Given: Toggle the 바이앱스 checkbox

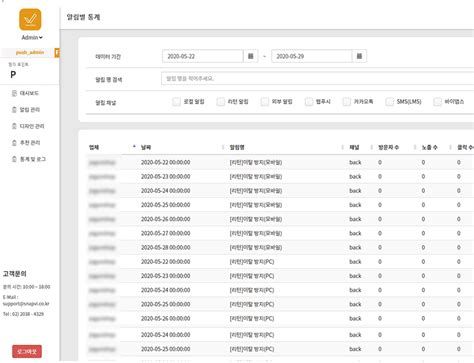Looking at the screenshot, I should (437, 101).
